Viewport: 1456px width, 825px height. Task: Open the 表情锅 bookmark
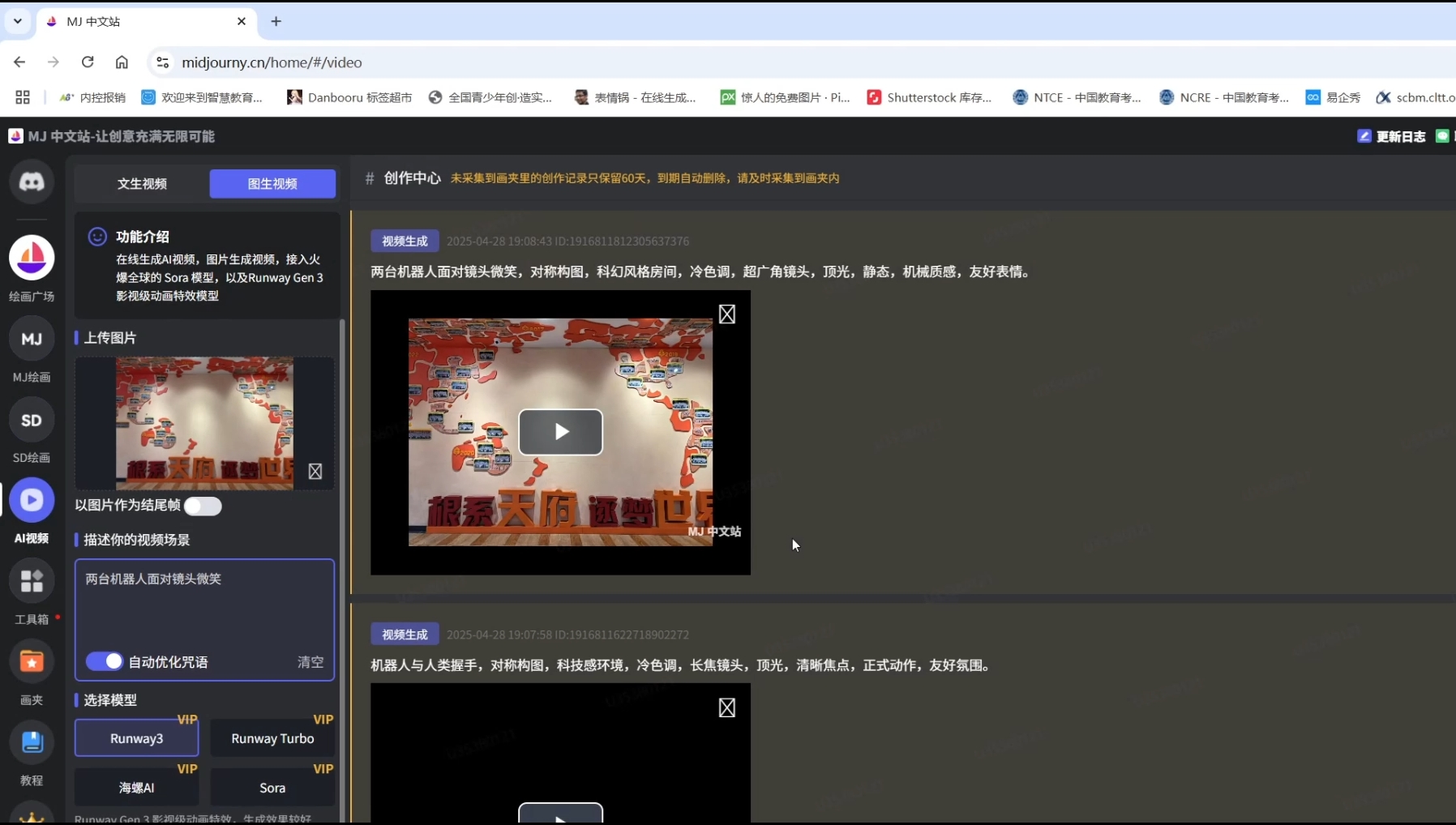[x=636, y=97]
